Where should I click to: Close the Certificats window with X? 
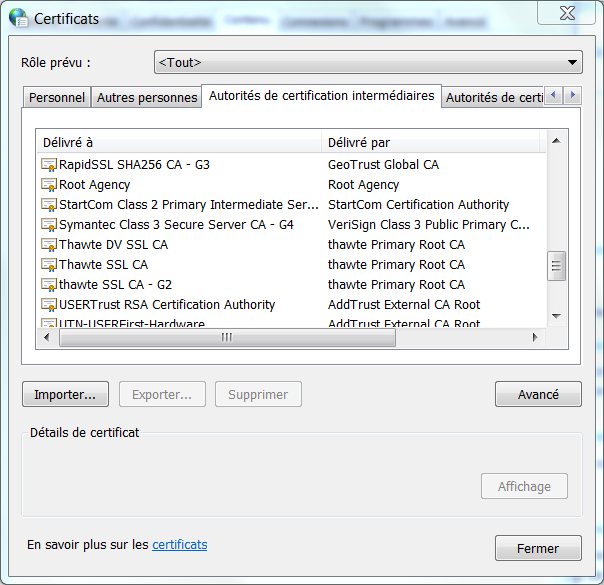567,13
